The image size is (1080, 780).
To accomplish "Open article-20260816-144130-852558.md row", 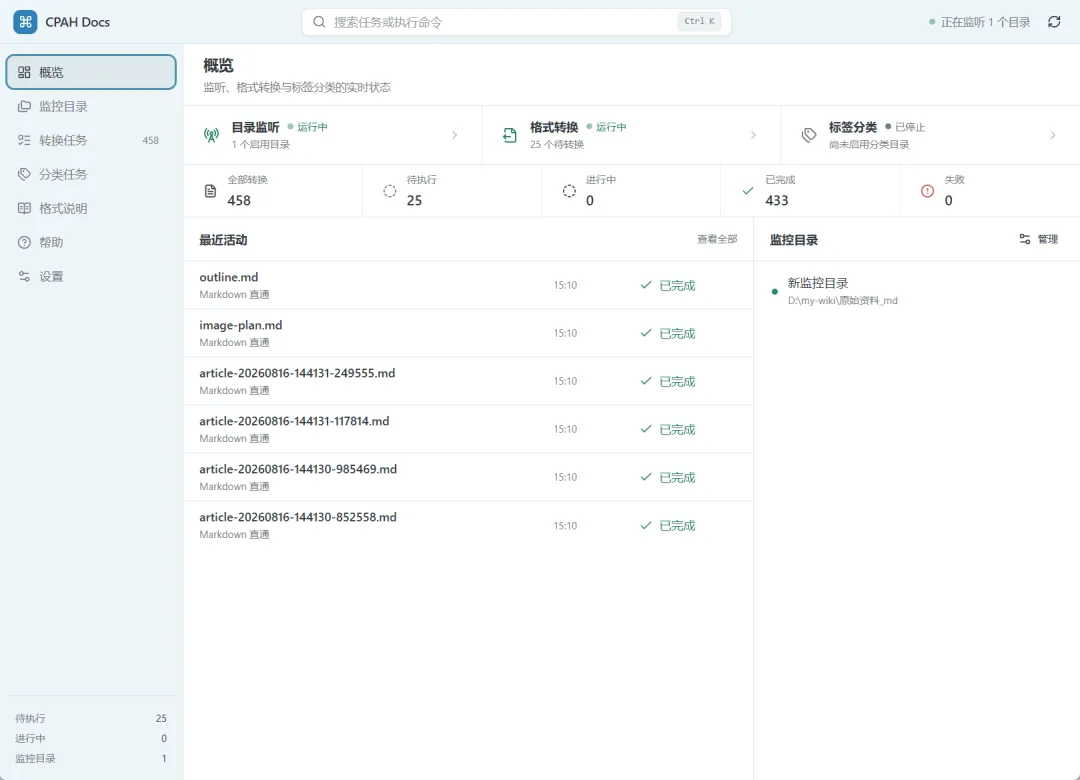I will pos(468,525).
